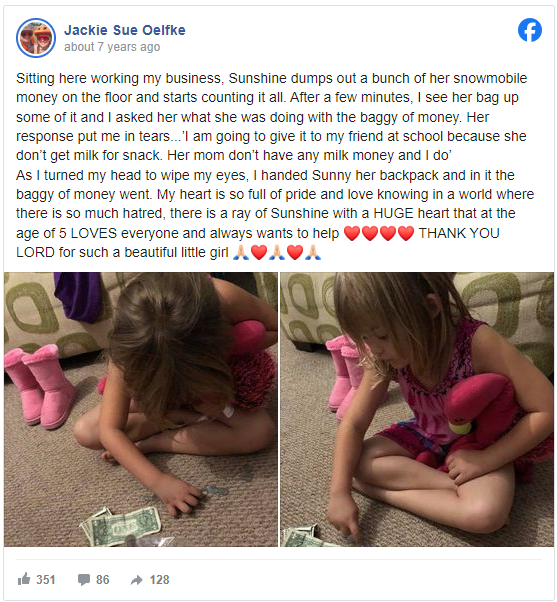Click the dollar bills in left photo
Screen dimensions: 557x602
[x=121, y=526]
